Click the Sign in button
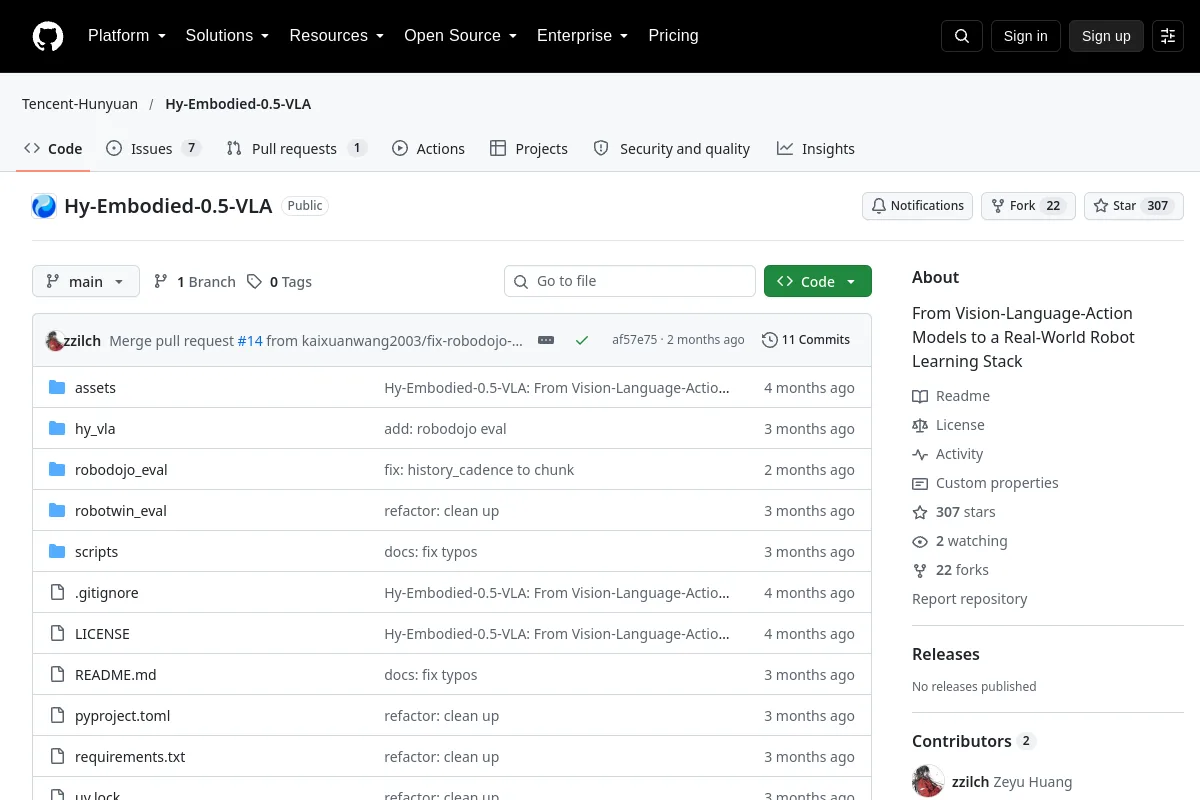The image size is (1200, 800). tap(1026, 36)
